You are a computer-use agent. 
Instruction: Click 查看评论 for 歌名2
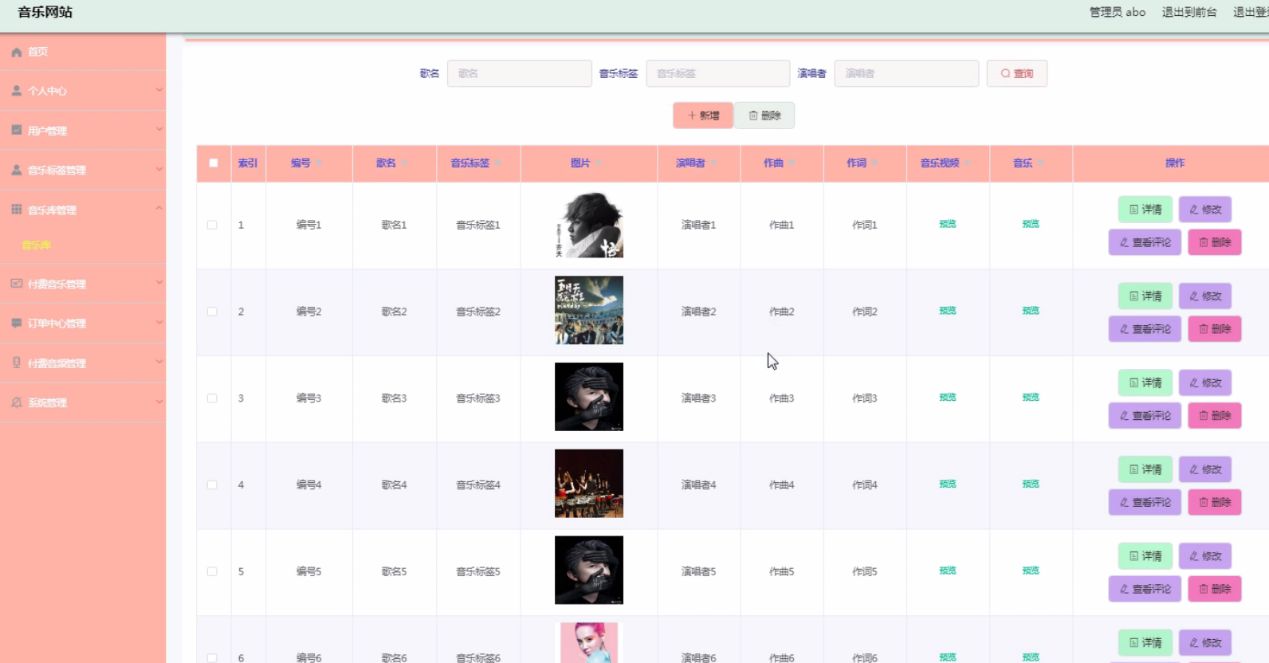pyautogui.click(x=1145, y=329)
